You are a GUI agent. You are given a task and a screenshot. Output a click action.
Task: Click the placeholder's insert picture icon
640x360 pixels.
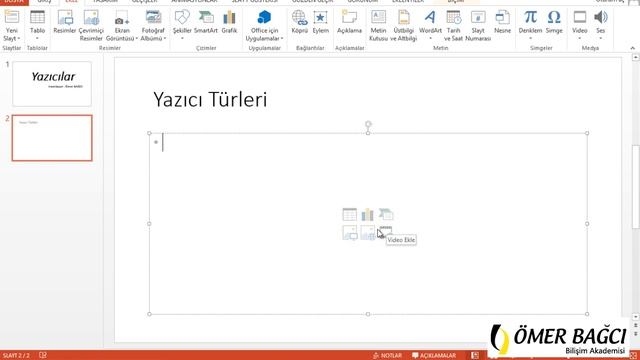point(349,233)
